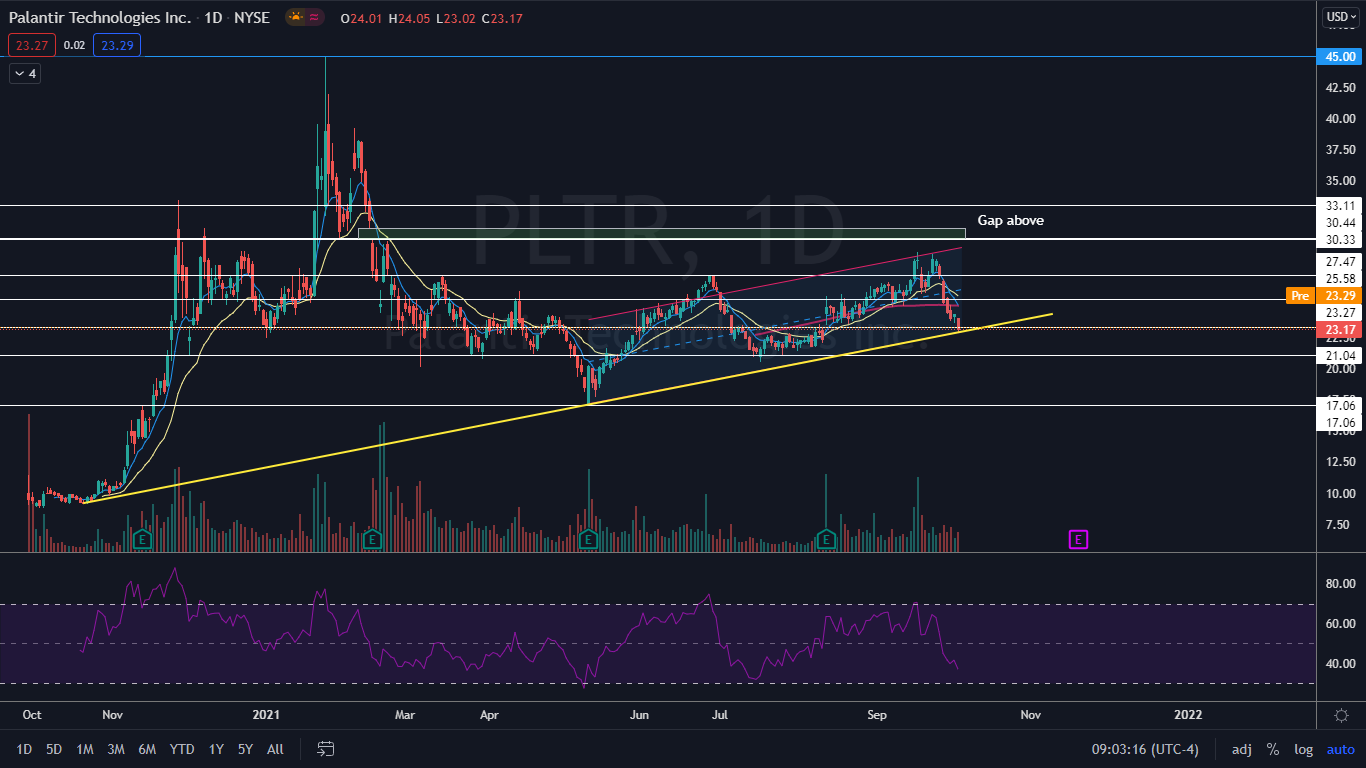Click the earnings E marker near August 2021
The height and width of the screenshot is (768, 1366).
(x=826, y=540)
